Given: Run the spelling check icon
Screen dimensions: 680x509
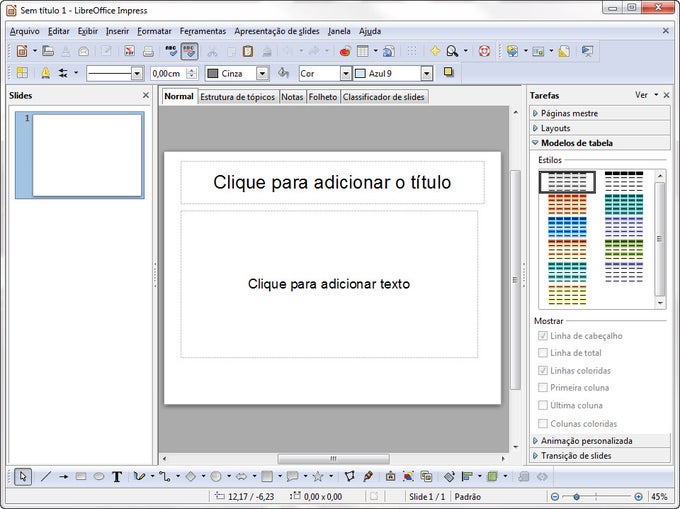Looking at the screenshot, I should click(171, 51).
